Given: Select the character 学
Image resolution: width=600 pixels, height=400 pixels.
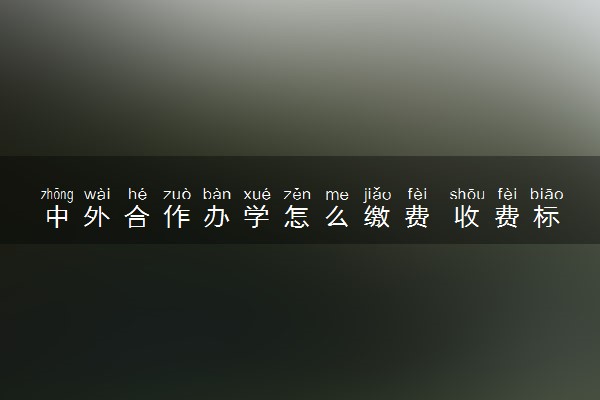Looking at the screenshot, I should (257, 217).
